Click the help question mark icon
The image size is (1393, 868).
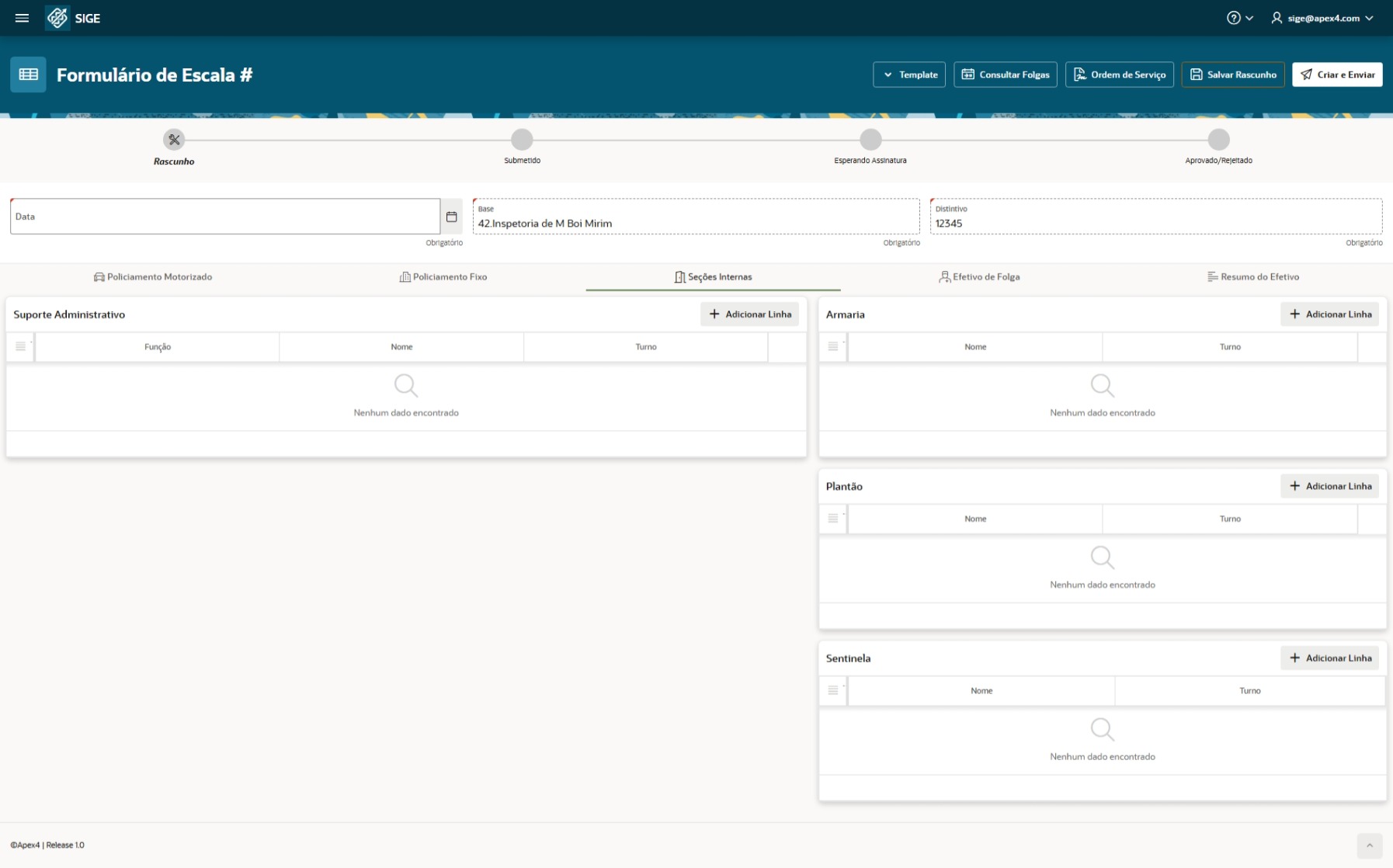[x=1234, y=18]
